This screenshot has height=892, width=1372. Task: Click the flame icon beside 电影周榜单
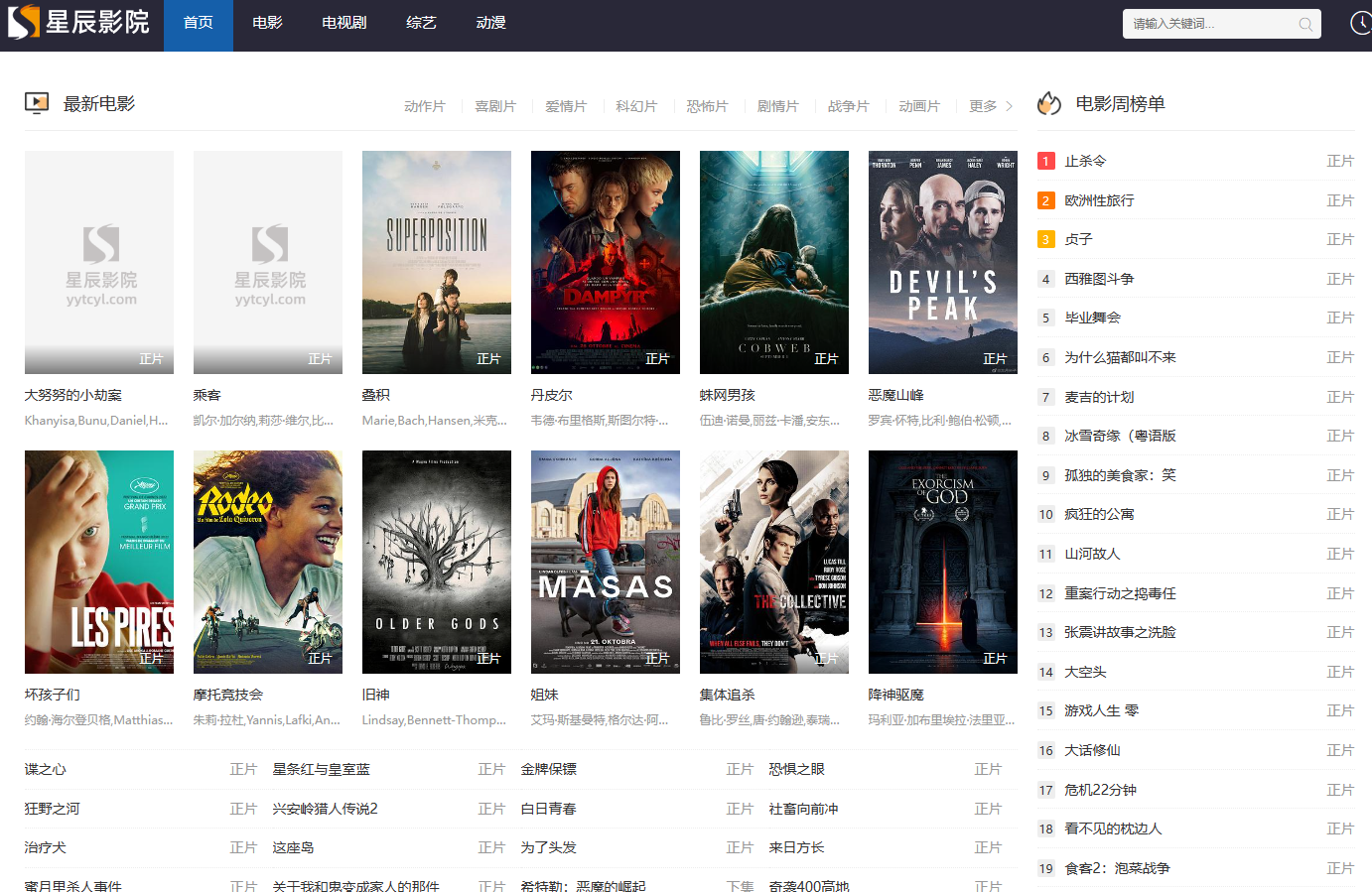[x=1049, y=103]
